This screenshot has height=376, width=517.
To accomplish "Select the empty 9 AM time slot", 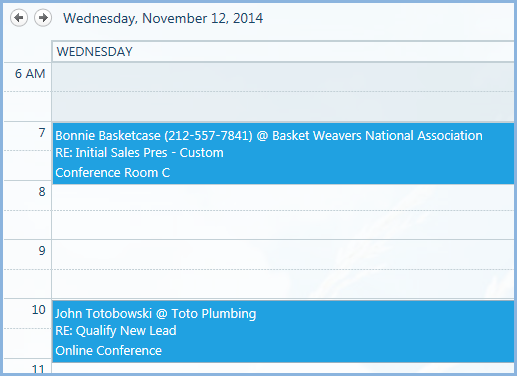I will [x=283, y=255].
